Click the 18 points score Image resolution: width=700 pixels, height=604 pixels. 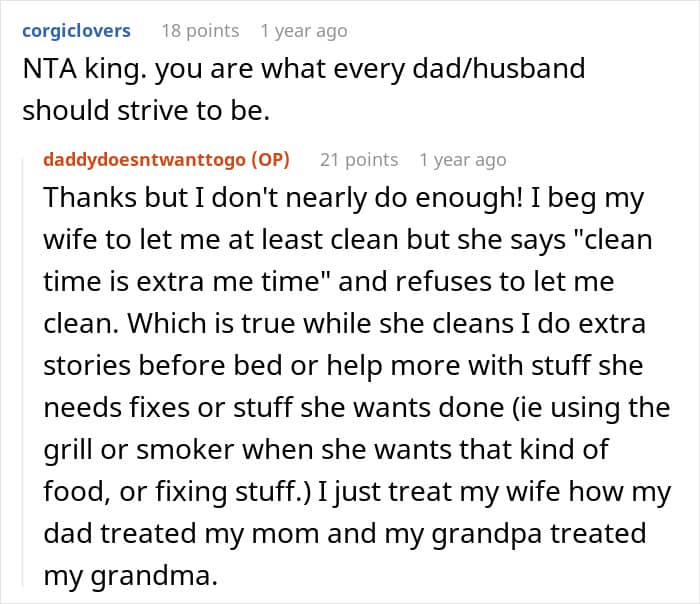[x=200, y=31]
